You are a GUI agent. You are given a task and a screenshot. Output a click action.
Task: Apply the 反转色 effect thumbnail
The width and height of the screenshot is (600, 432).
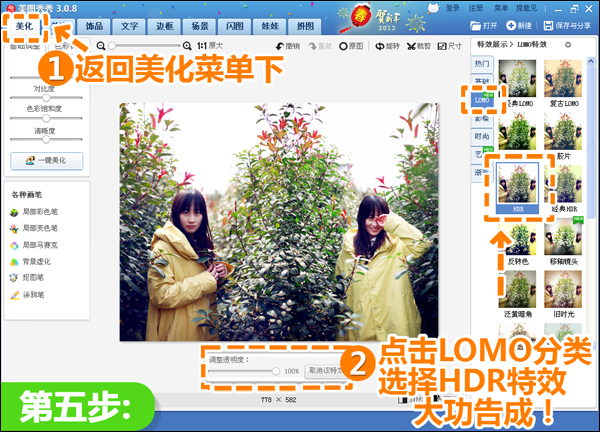[517, 236]
